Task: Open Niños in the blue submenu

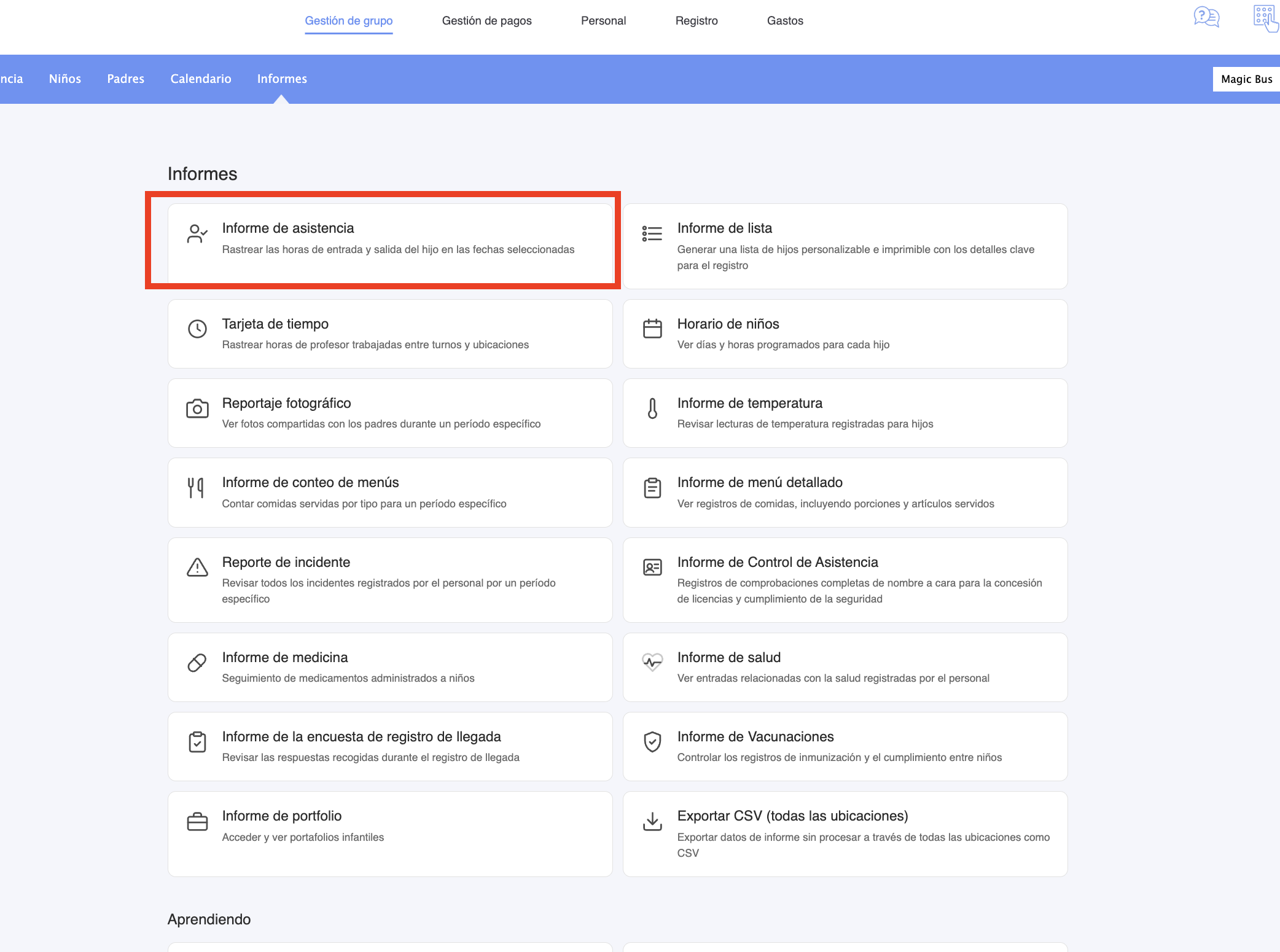Action: [65, 79]
